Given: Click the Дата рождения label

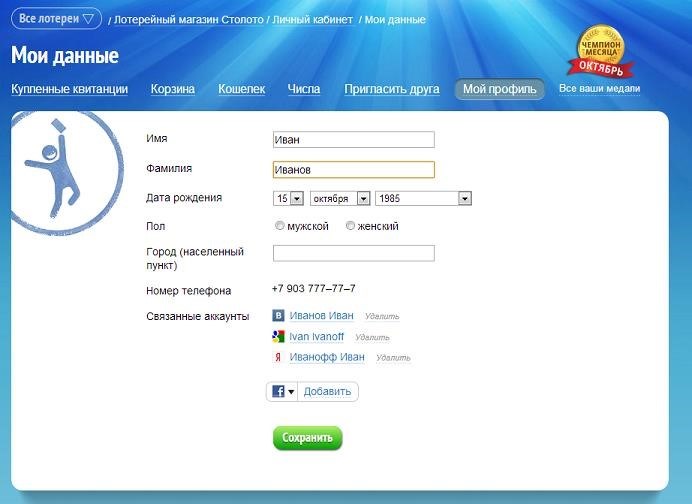Looking at the screenshot, I should 184,198.
